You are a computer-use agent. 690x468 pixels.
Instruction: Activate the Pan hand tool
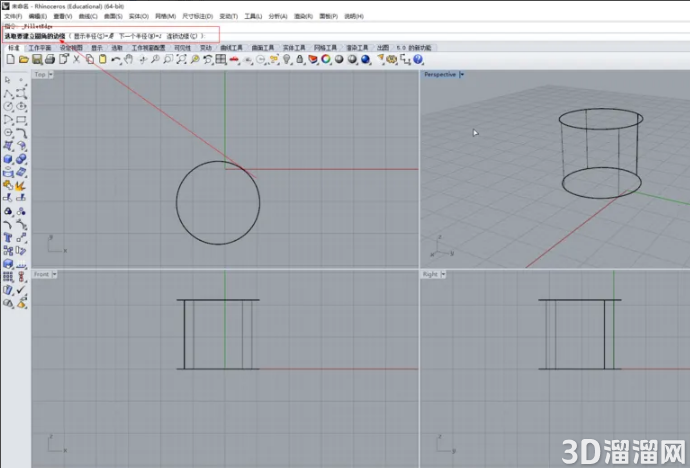pyautogui.click(x=129, y=59)
